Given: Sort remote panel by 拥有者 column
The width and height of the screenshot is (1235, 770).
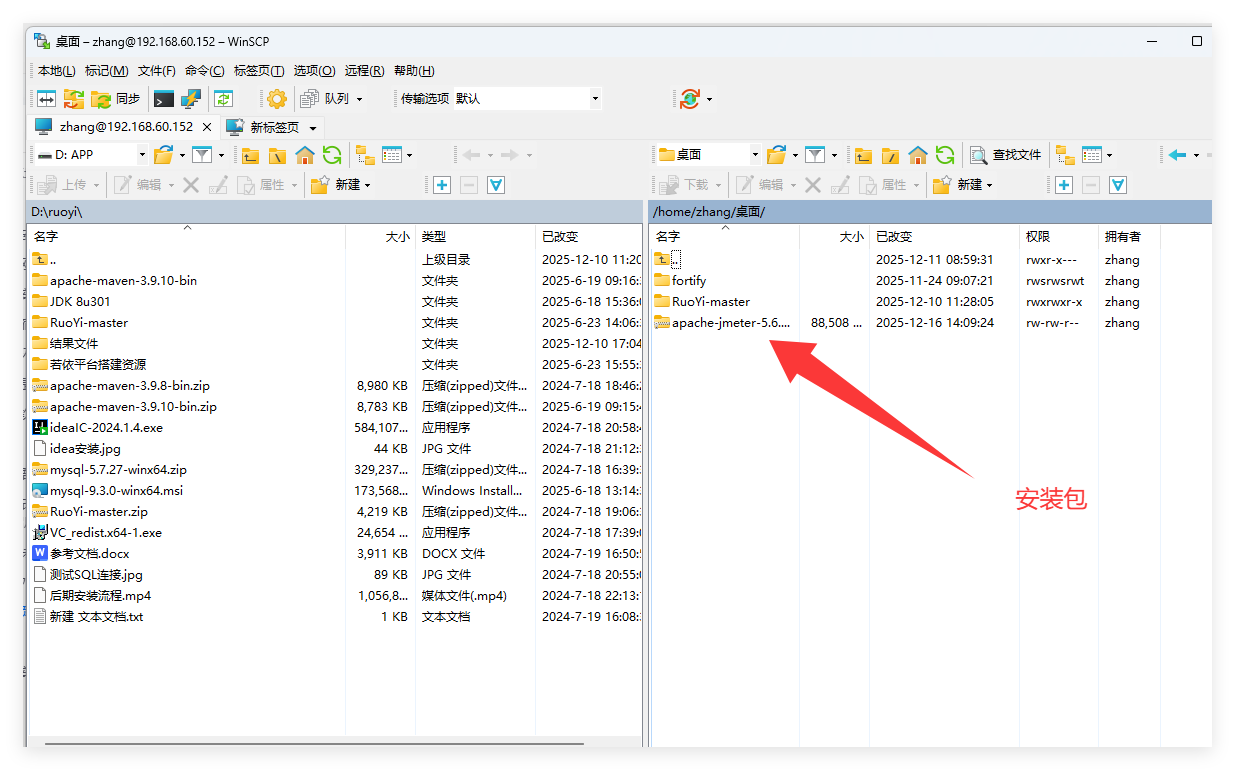Looking at the screenshot, I should [1128, 237].
